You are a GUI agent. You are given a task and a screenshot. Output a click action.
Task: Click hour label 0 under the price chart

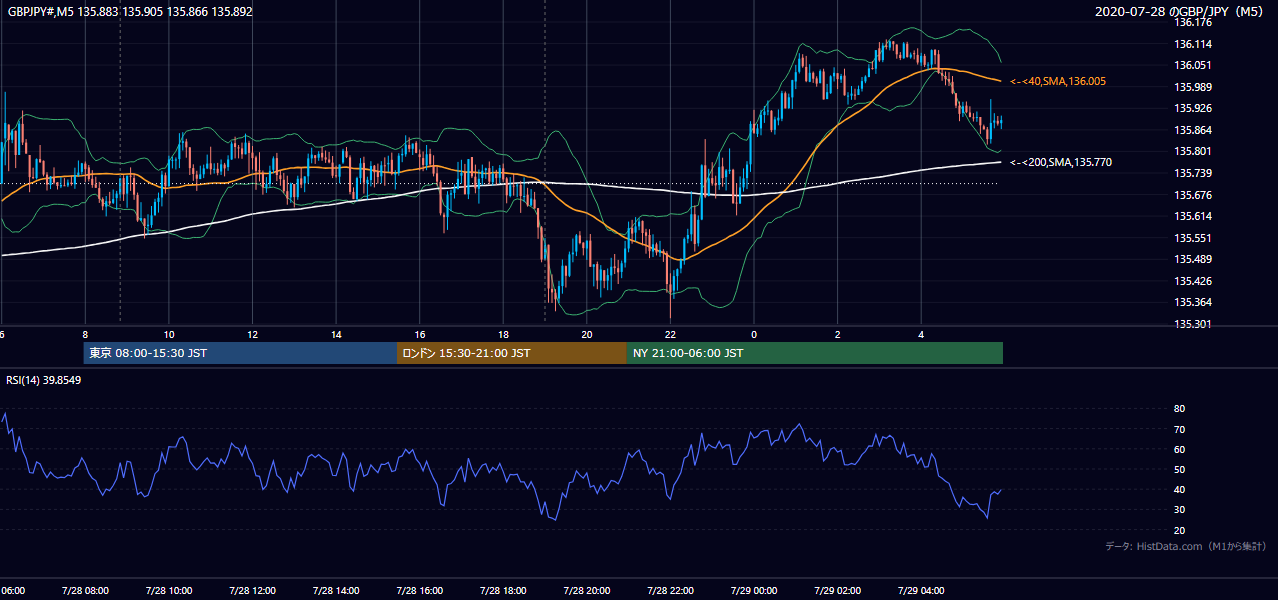[x=754, y=335]
